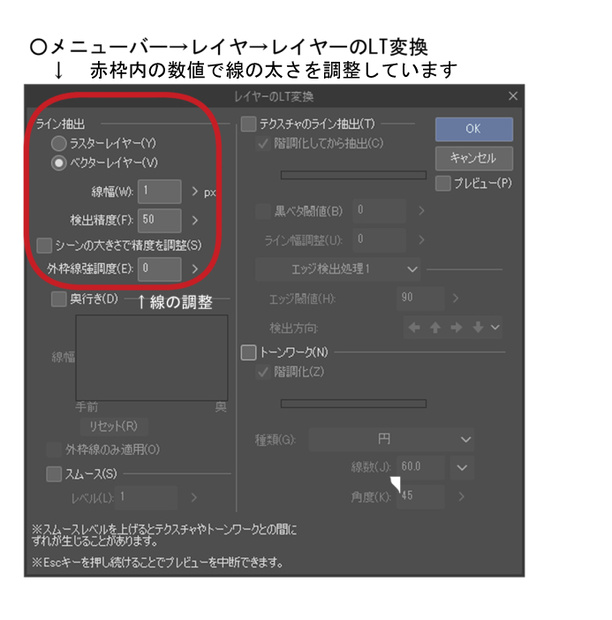The width and height of the screenshot is (612, 620).
Task: Tick the 奥行き(D) checkbox
Action: tap(59, 299)
